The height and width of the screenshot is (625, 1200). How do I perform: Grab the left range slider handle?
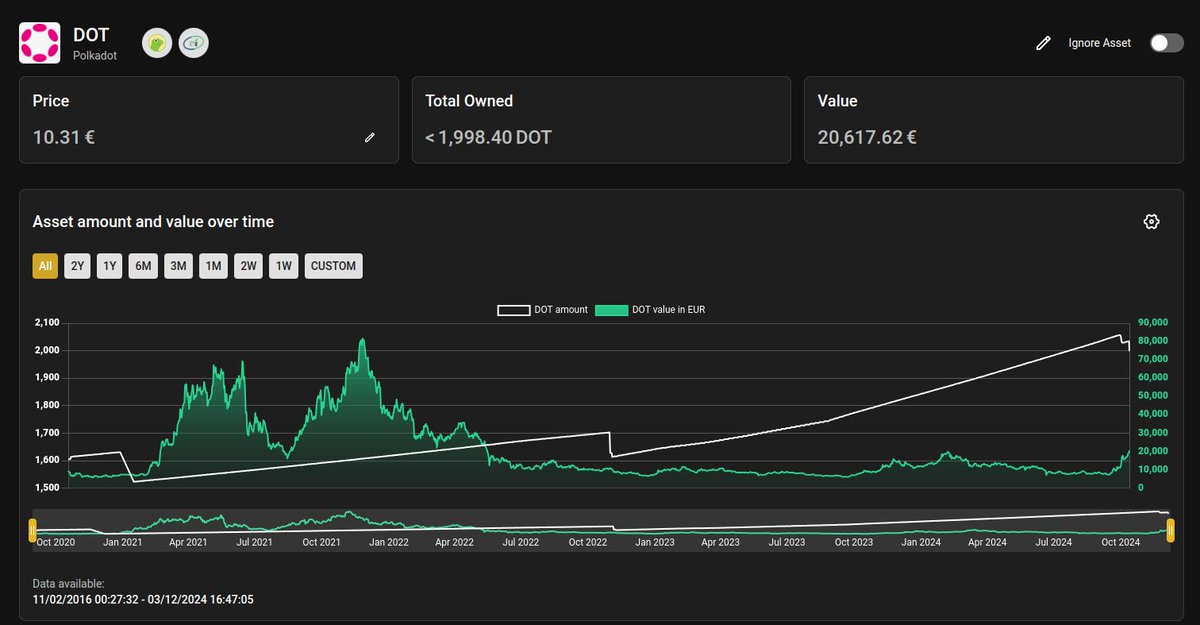coord(32,529)
